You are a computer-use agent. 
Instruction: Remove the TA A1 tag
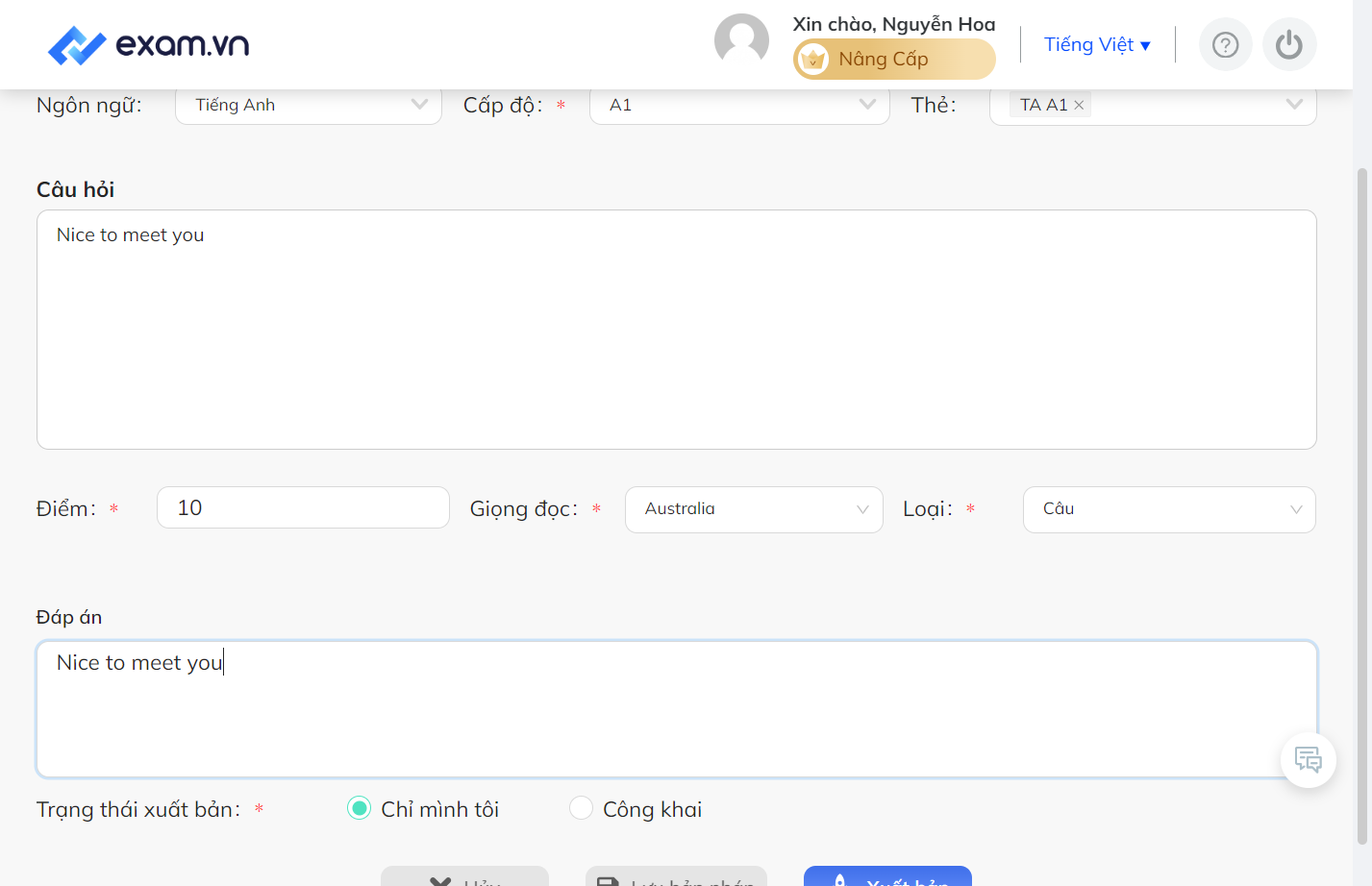coord(1079,106)
